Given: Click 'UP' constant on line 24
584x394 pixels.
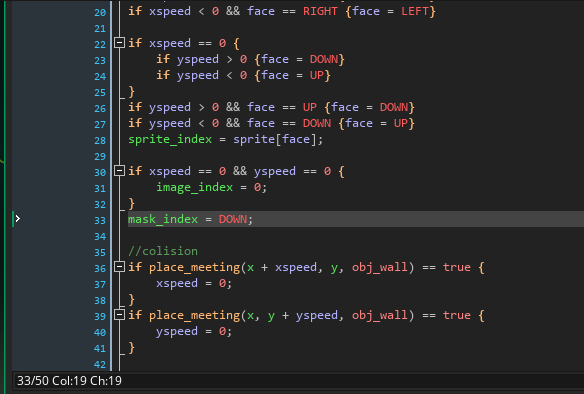Looking at the screenshot, I should tap(317, 75).
